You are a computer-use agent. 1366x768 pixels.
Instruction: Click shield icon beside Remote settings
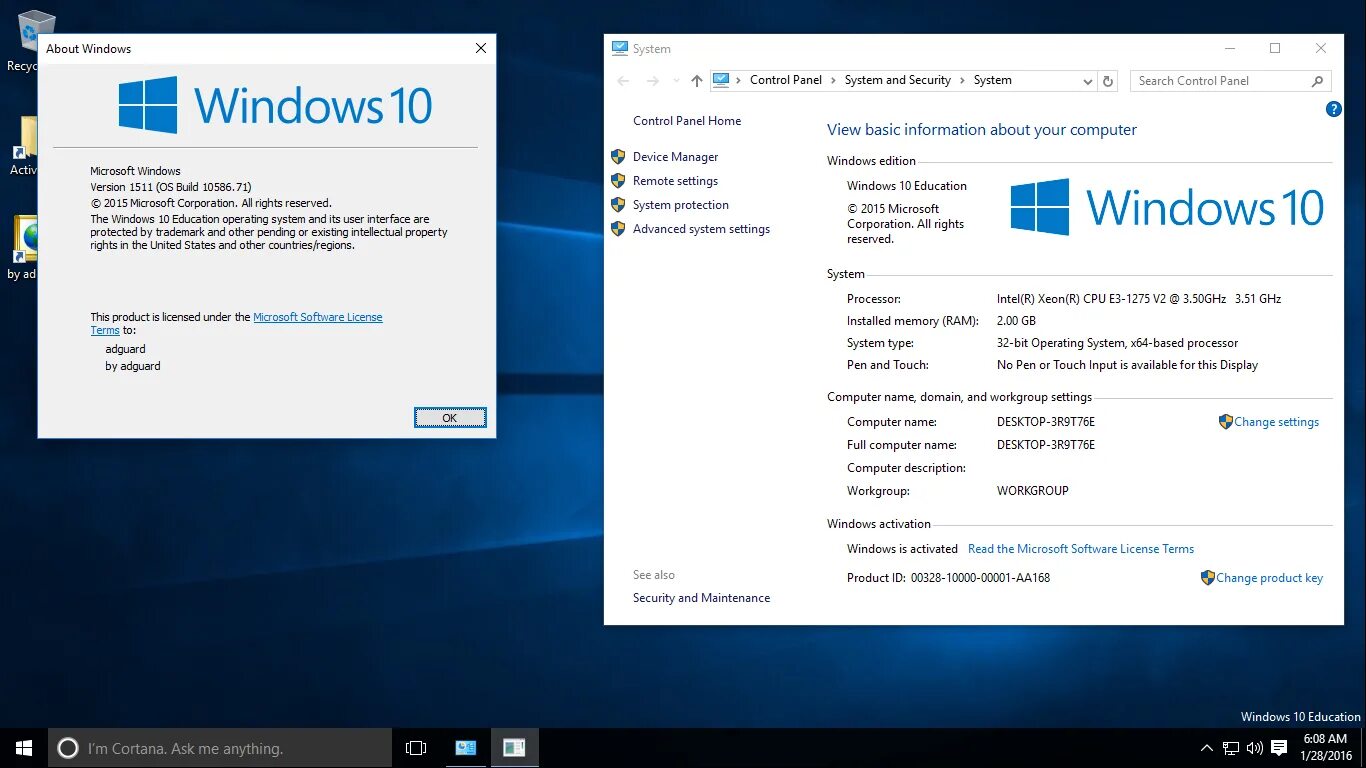tap(618, 181)
